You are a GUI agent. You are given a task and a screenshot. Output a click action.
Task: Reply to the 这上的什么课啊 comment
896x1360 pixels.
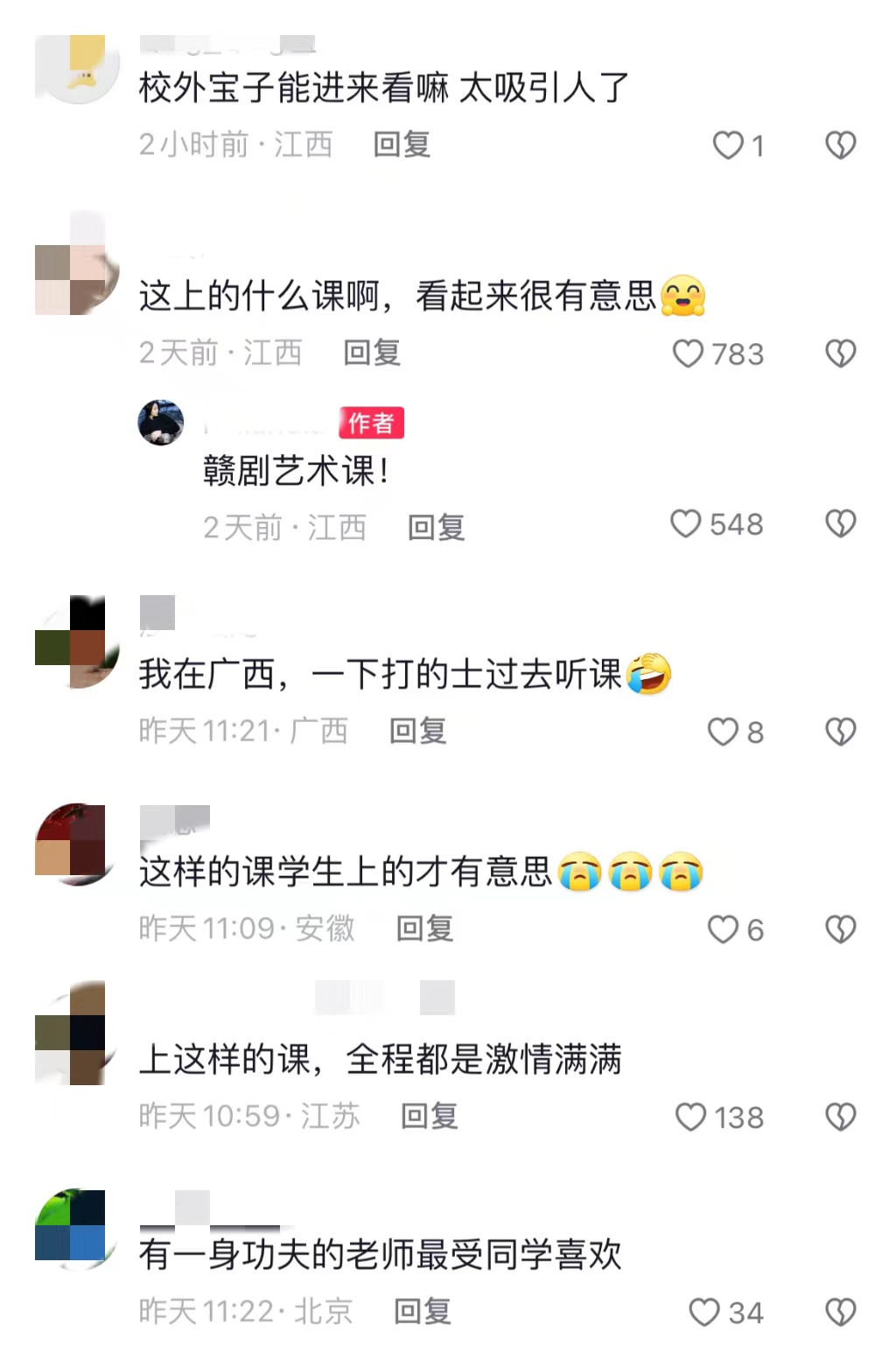point(372,353)
